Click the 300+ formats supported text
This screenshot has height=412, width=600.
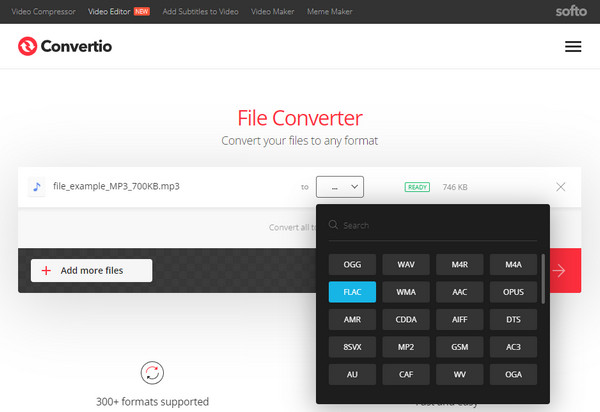pyautogui.click(x=152, y=402)
